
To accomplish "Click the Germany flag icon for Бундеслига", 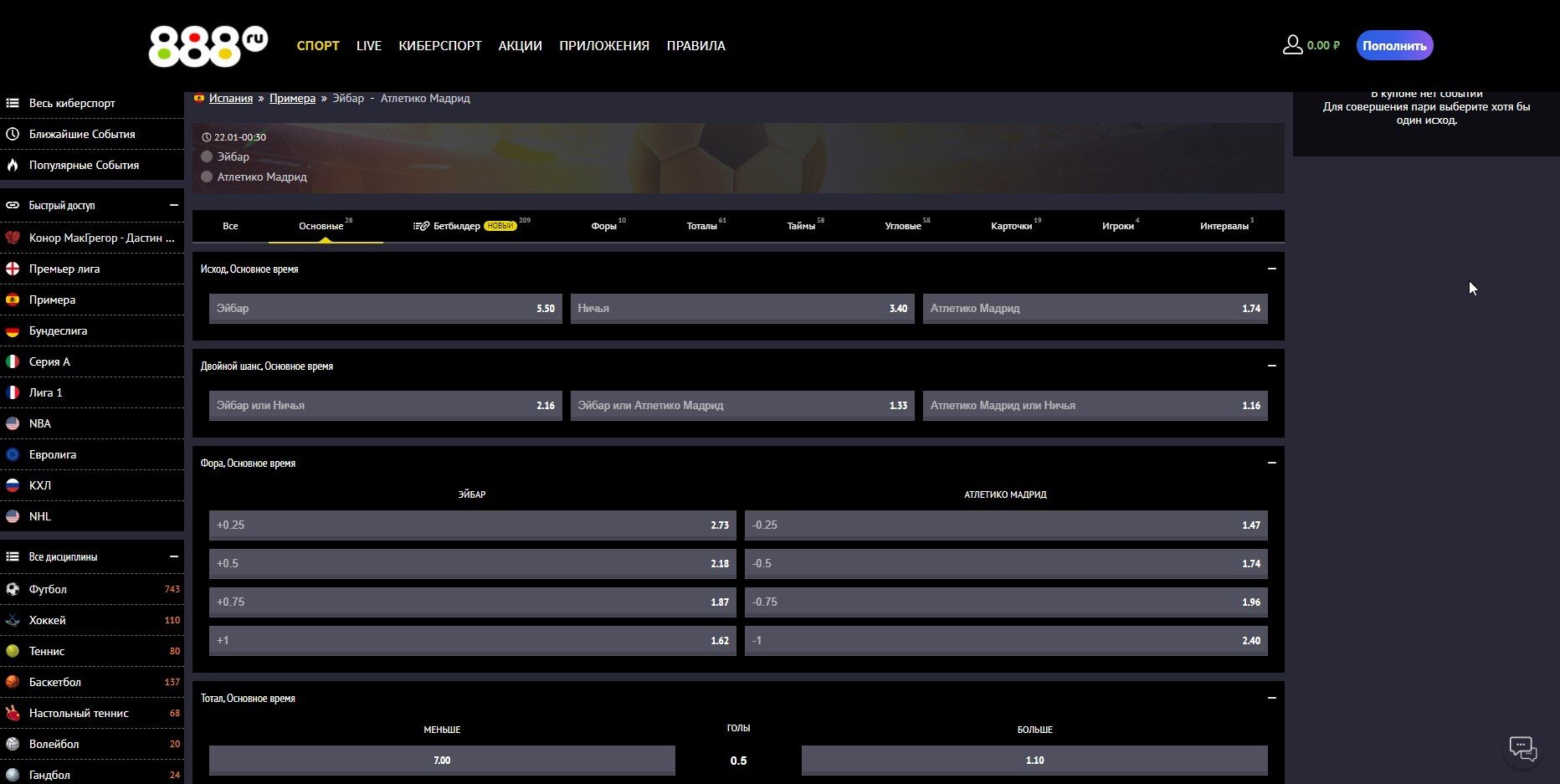I will coord(13,331).
